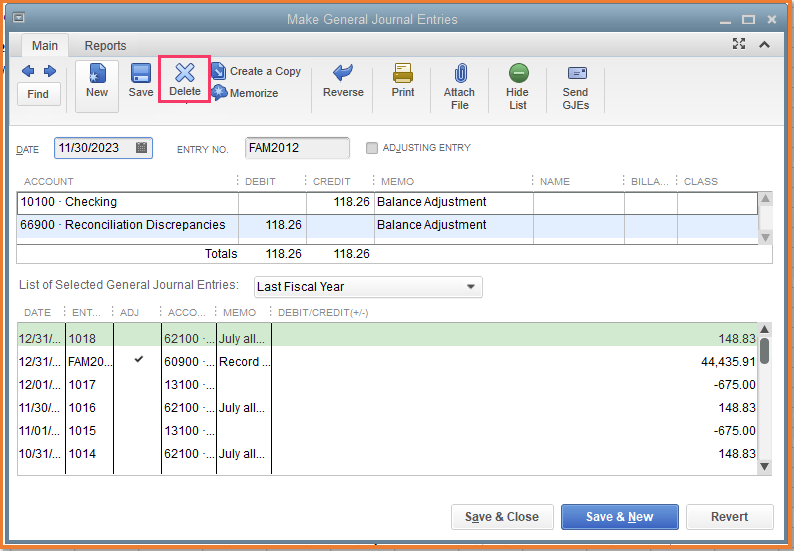Click the Revert button
Image resolution: width=794 pixels, height=551 pixels.
click(x=729, y=517)
